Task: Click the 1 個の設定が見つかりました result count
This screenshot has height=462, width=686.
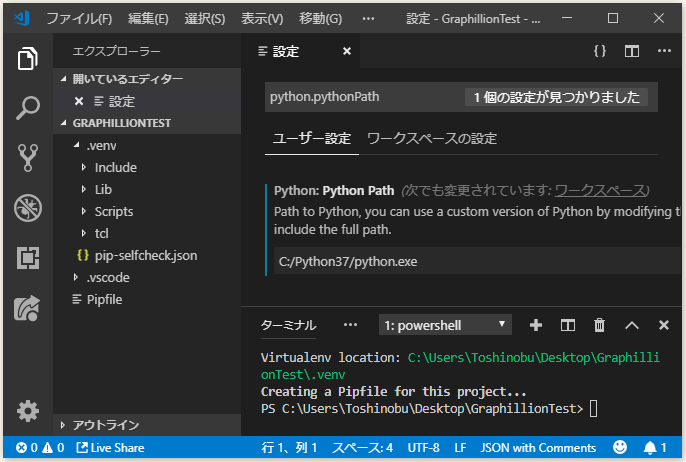Action: (556, 97)
